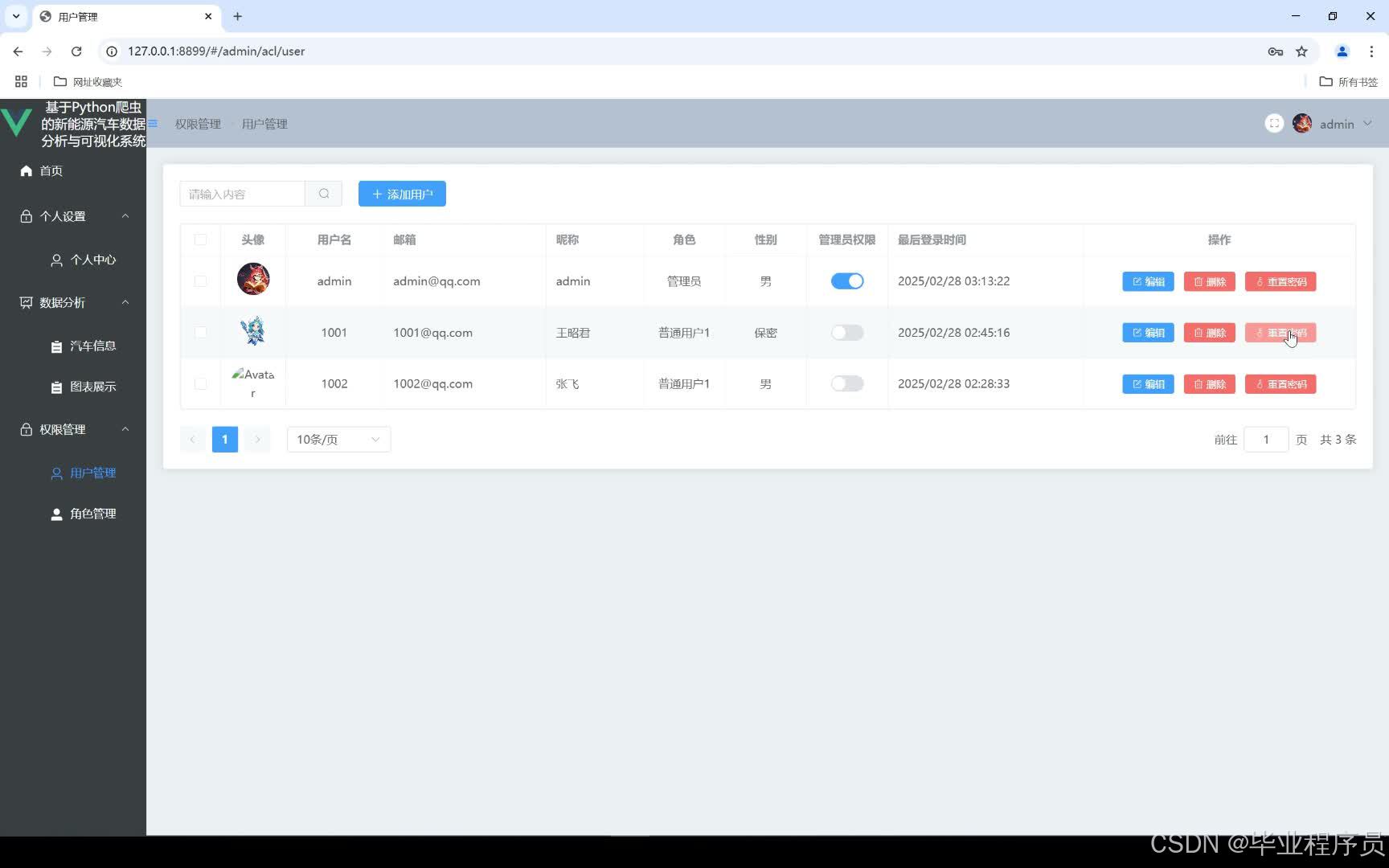1389x868 pixels.
Task: Go back in browser history
Action: coord(18,51)
